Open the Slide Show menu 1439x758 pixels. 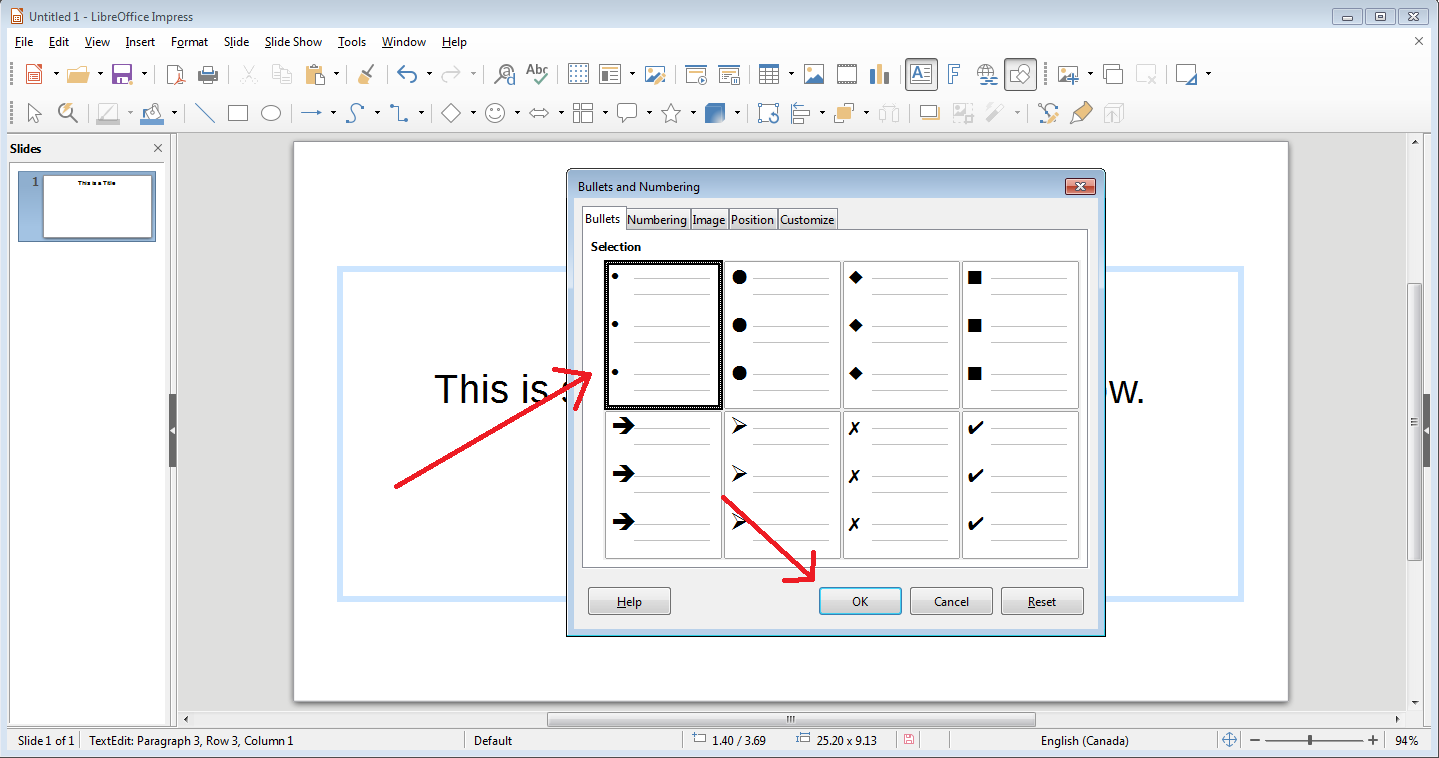point(293,42)
